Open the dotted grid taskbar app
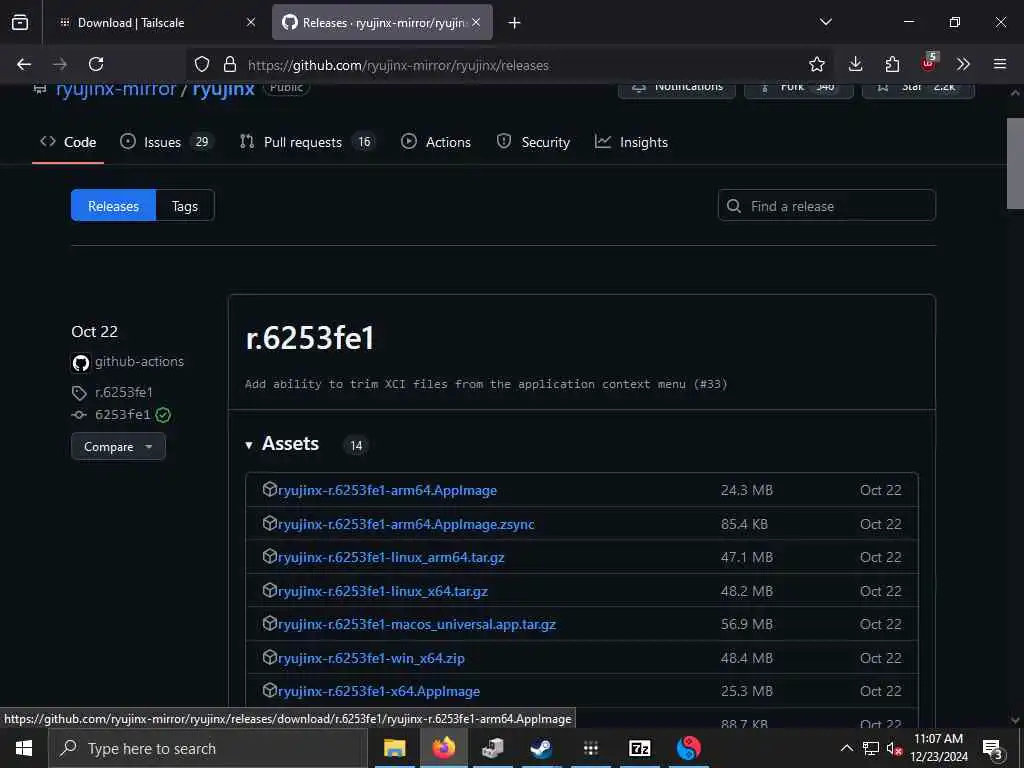This screenshot has height=768, width=1024. 590,748
